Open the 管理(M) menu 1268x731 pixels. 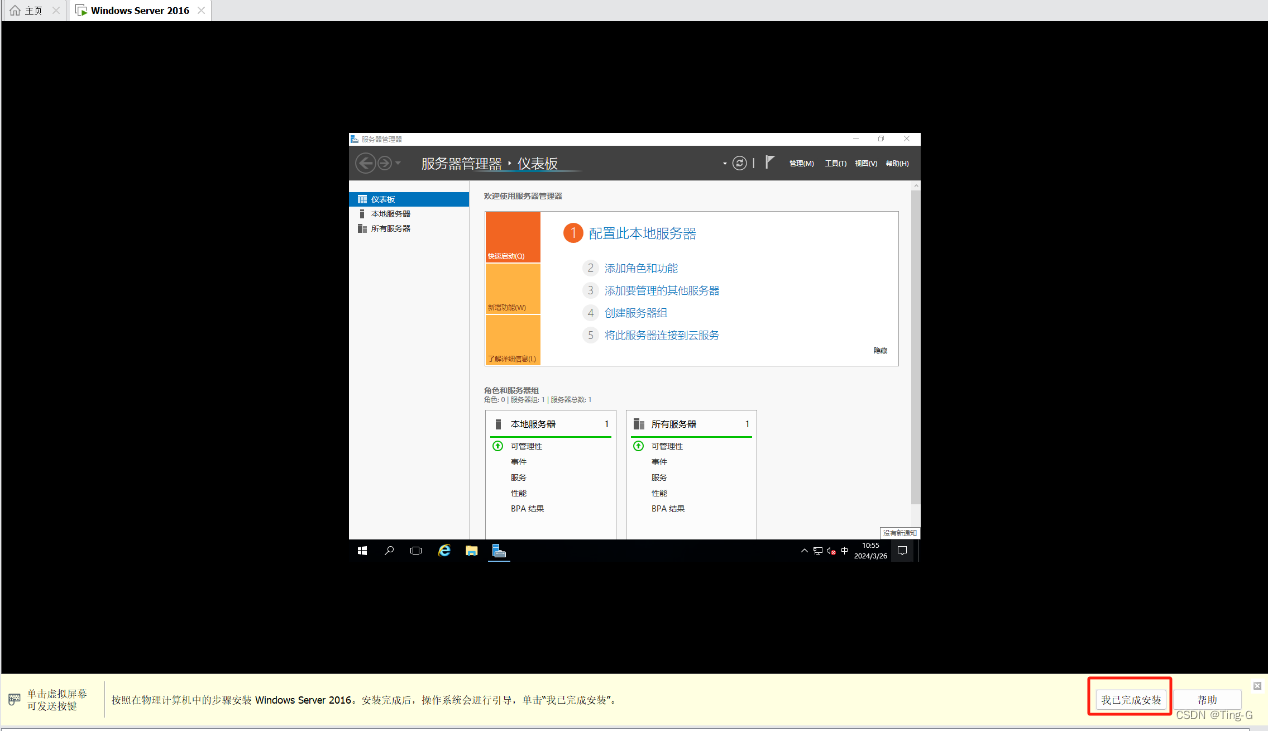click(801, 163)
